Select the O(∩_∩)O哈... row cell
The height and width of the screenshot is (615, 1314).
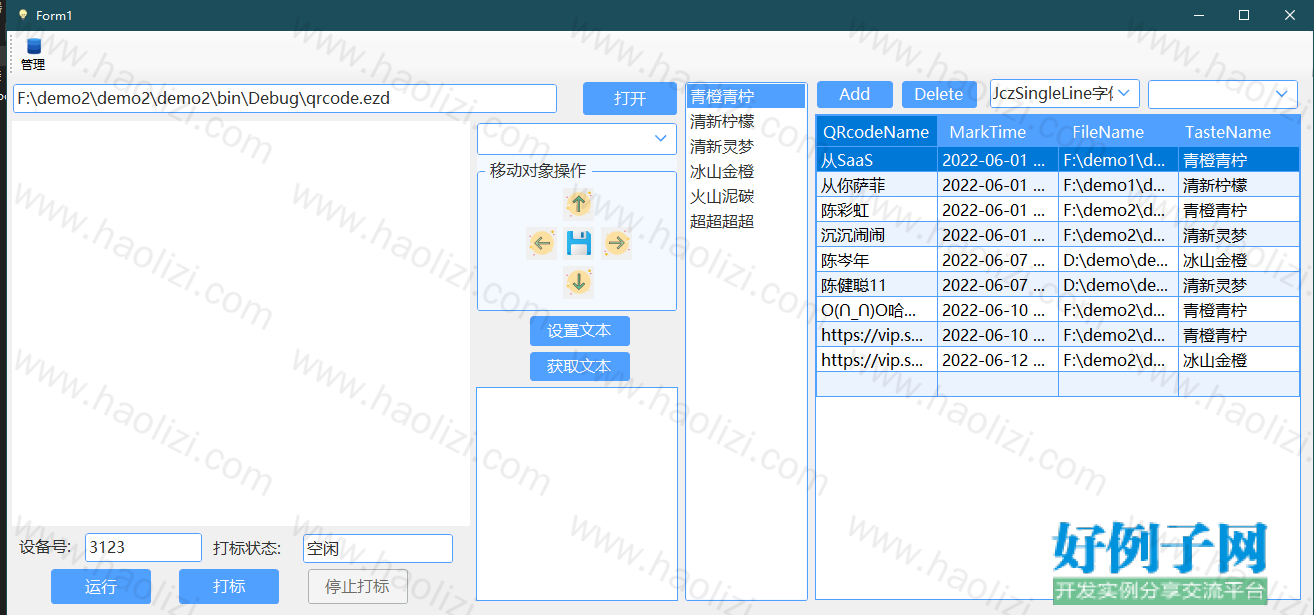tap(877, 310)
